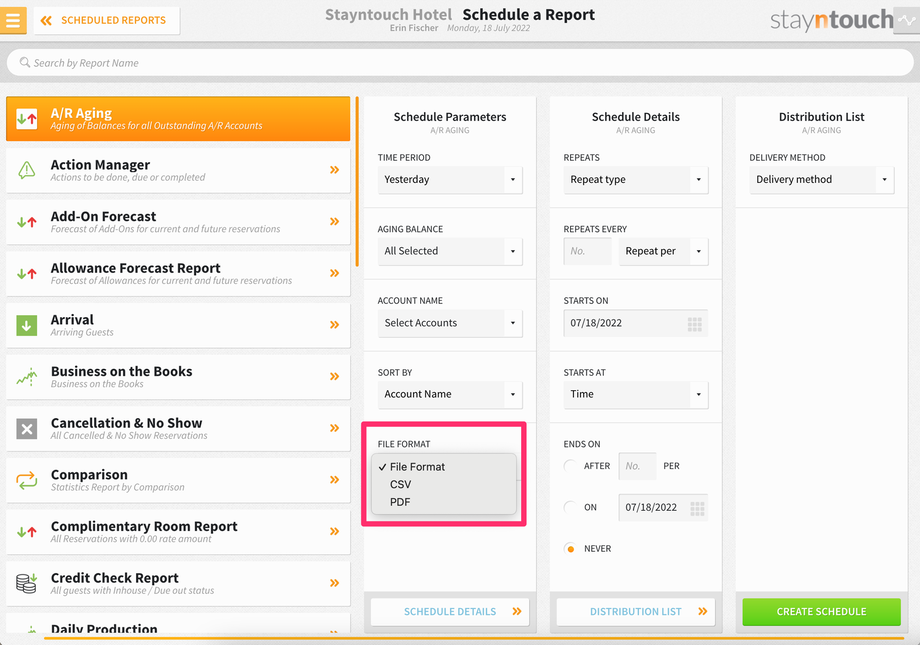This screenshot has width=920, height=645.
Task: Click the Ends On date 07/18/2022 field
Action: [x=663, y=507]
